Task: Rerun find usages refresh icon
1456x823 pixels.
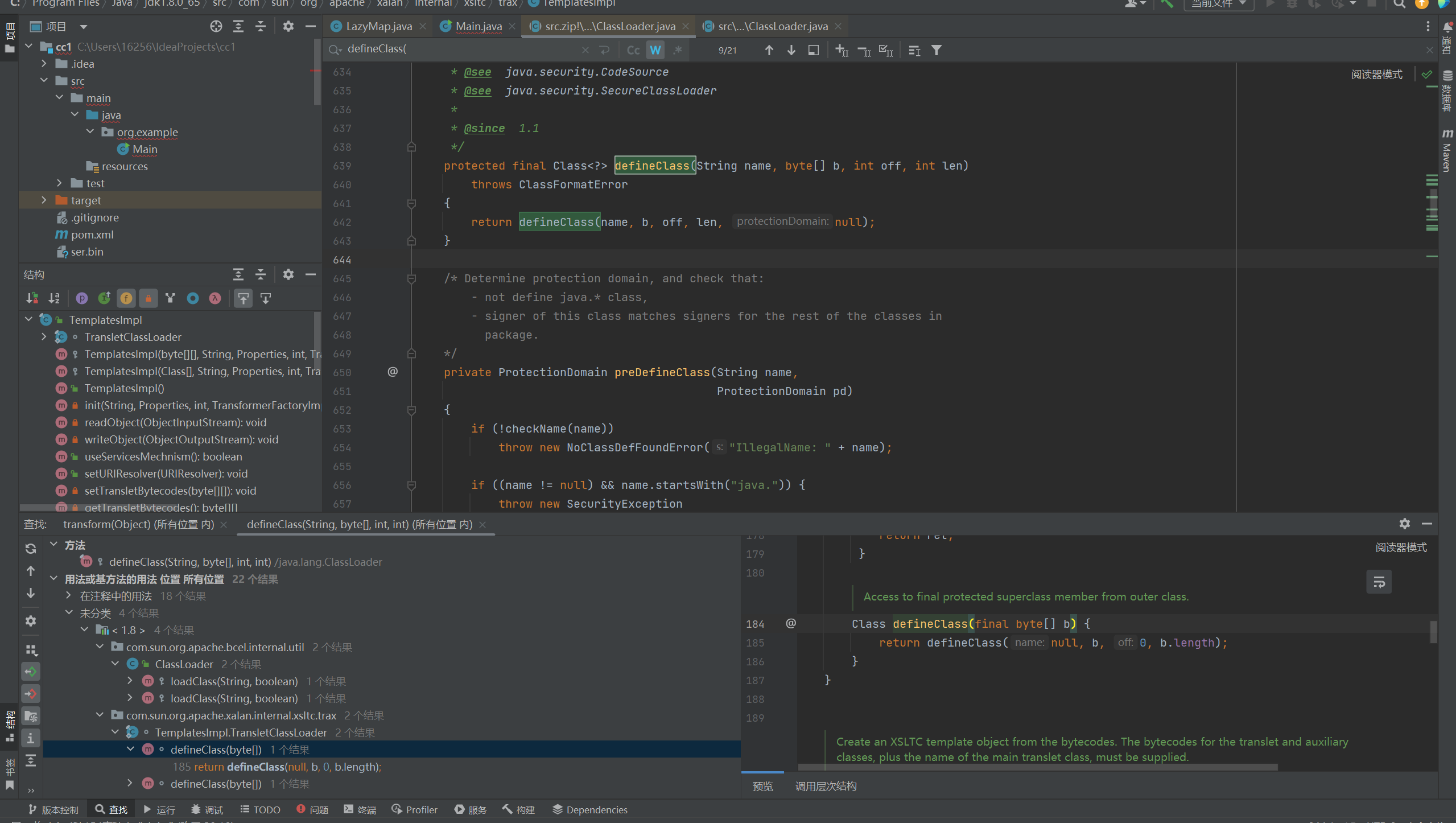Action: click(31, 548)
